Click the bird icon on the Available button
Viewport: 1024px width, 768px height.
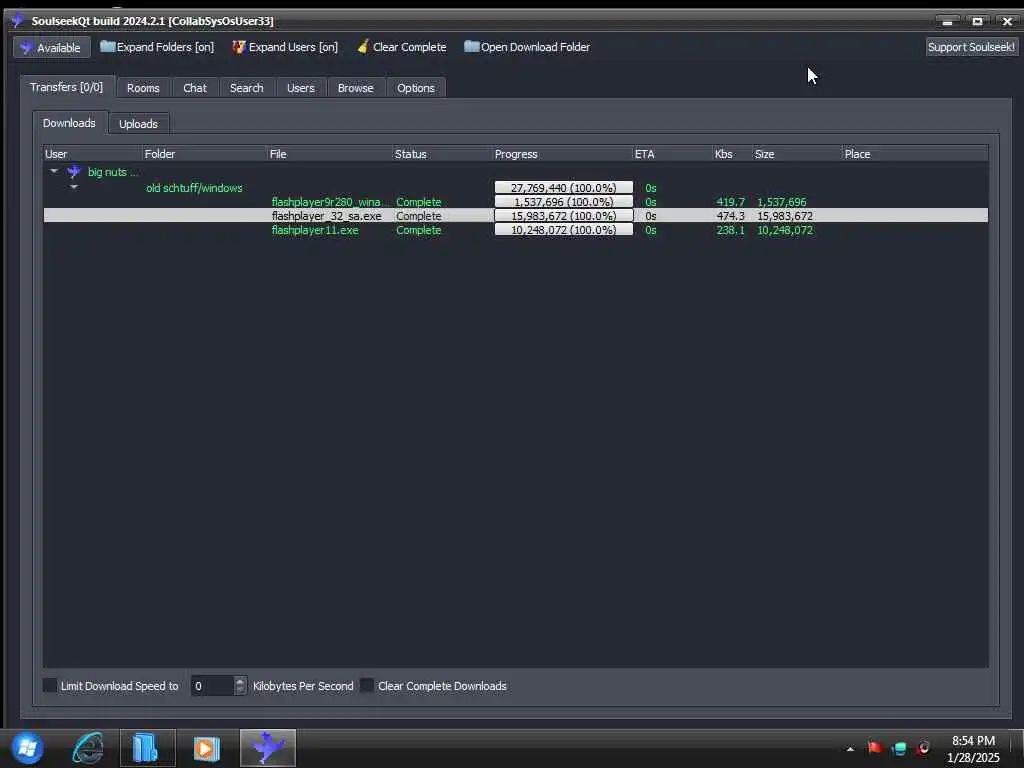pos(26,48)
